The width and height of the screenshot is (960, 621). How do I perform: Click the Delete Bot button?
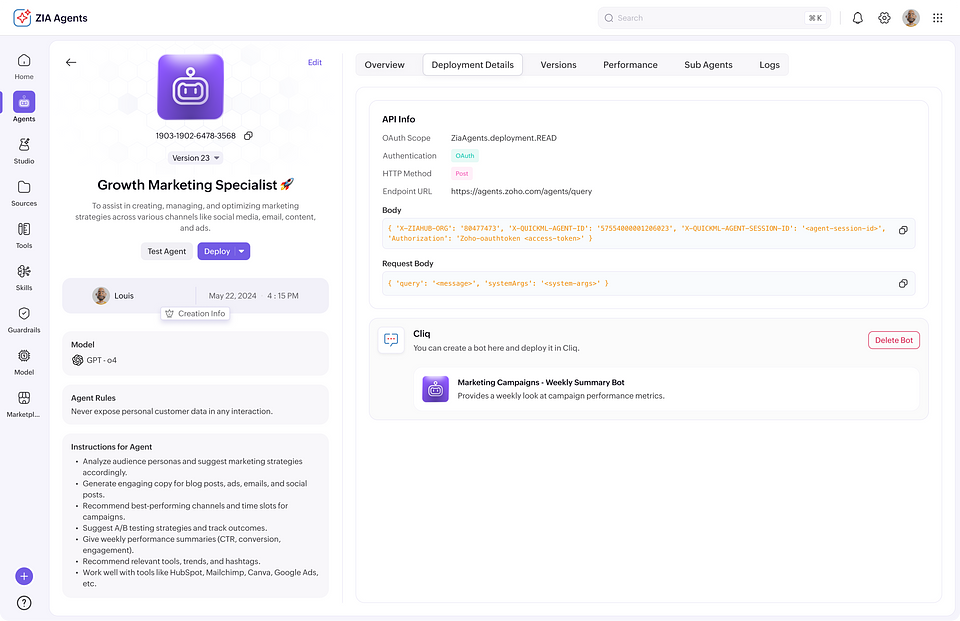894,341
